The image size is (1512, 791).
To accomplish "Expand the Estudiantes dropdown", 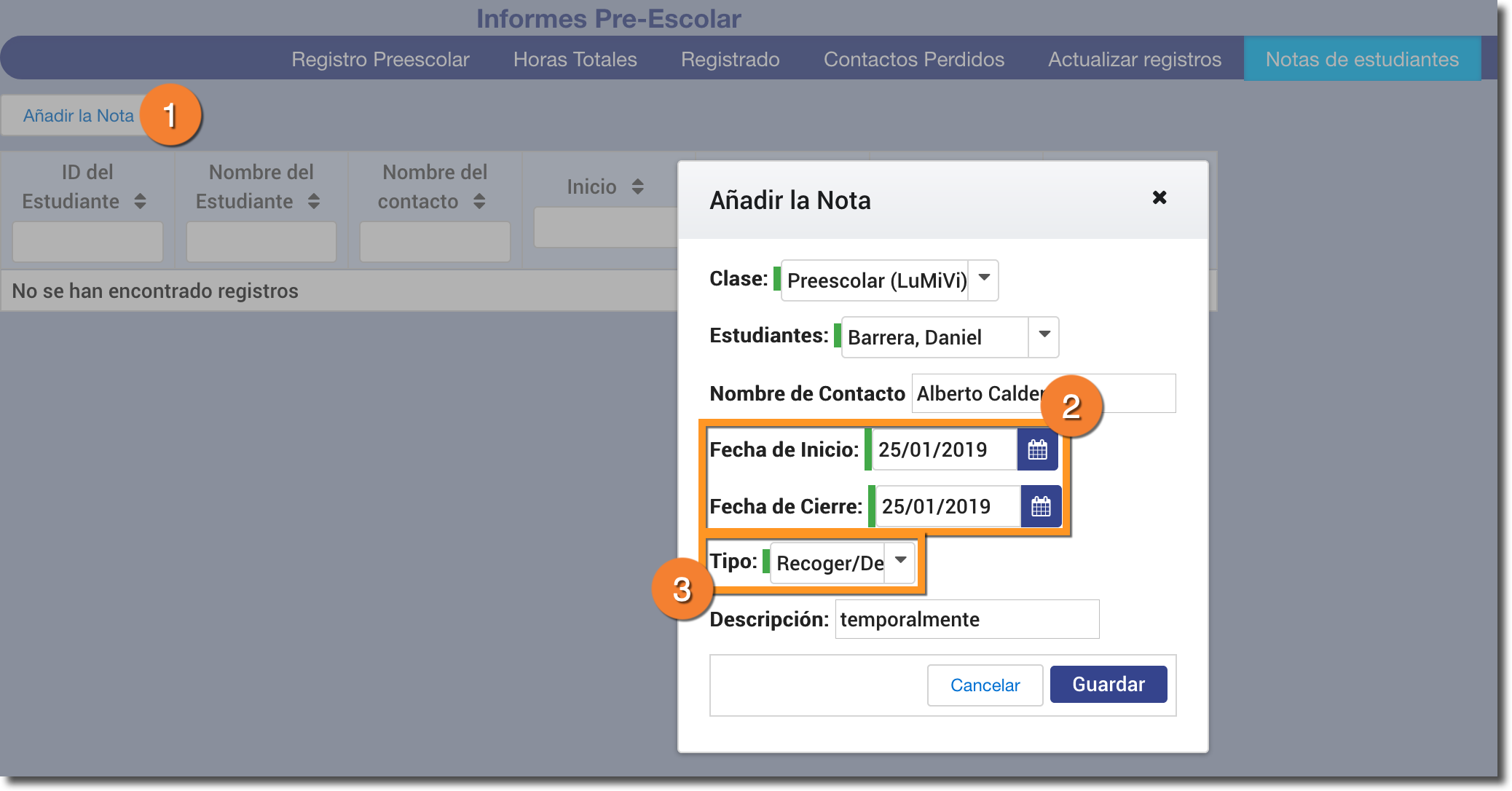I will (x=1044, y=336).
